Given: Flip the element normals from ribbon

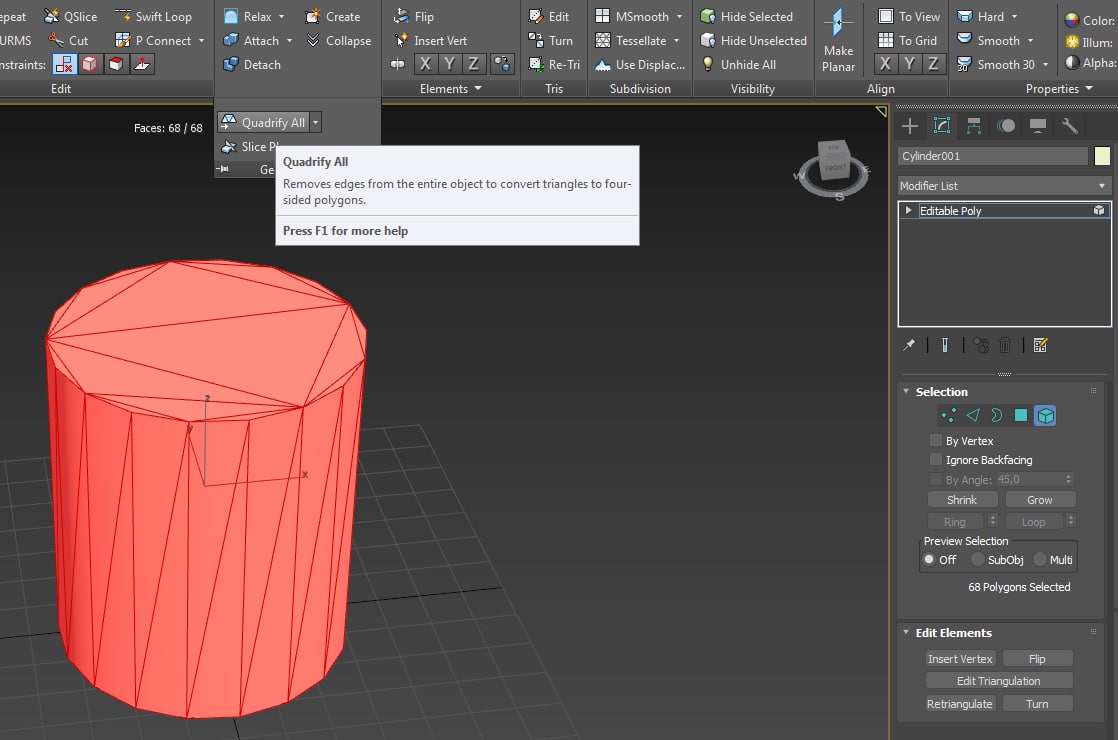Looking at the screenshot, I should click(414, 16).
